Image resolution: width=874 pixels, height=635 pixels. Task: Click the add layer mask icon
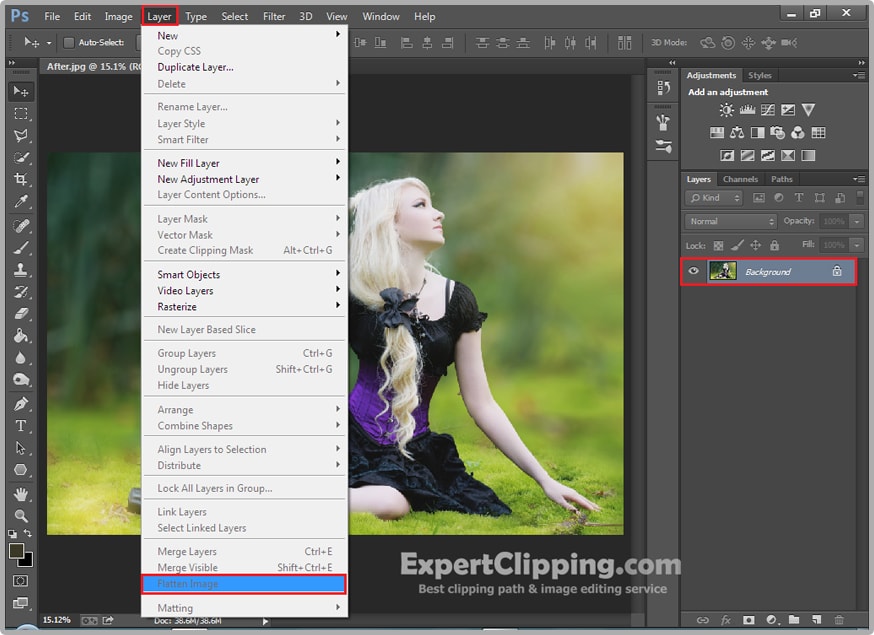747,621
